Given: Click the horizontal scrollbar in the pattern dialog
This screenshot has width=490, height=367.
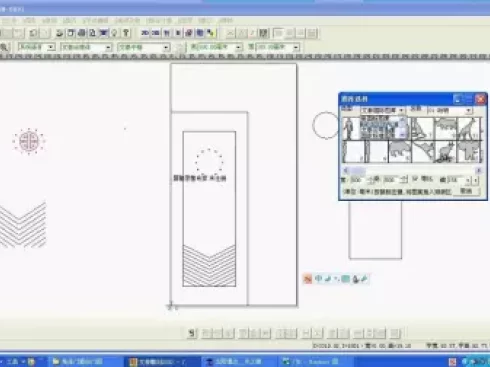Looking at the screenshot, I should click(412, 171).
